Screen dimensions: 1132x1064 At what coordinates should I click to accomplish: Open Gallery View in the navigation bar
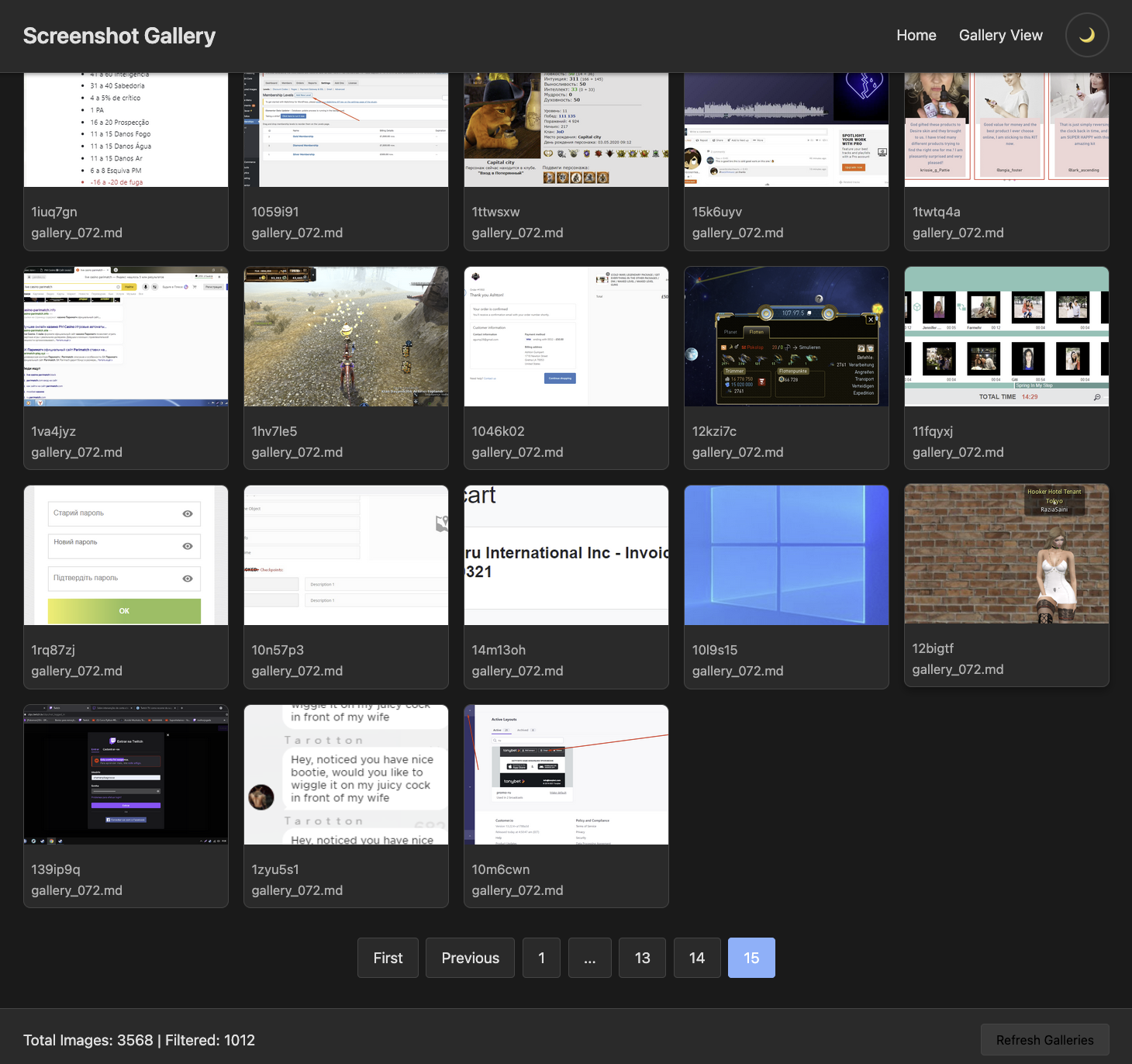click(x=1000, y=36)
